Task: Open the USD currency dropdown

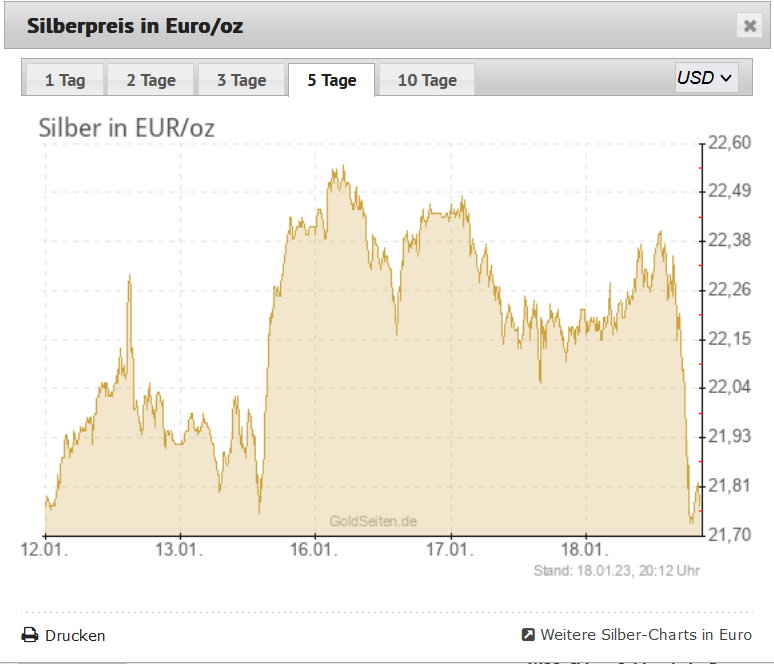Action: point(707,78)
